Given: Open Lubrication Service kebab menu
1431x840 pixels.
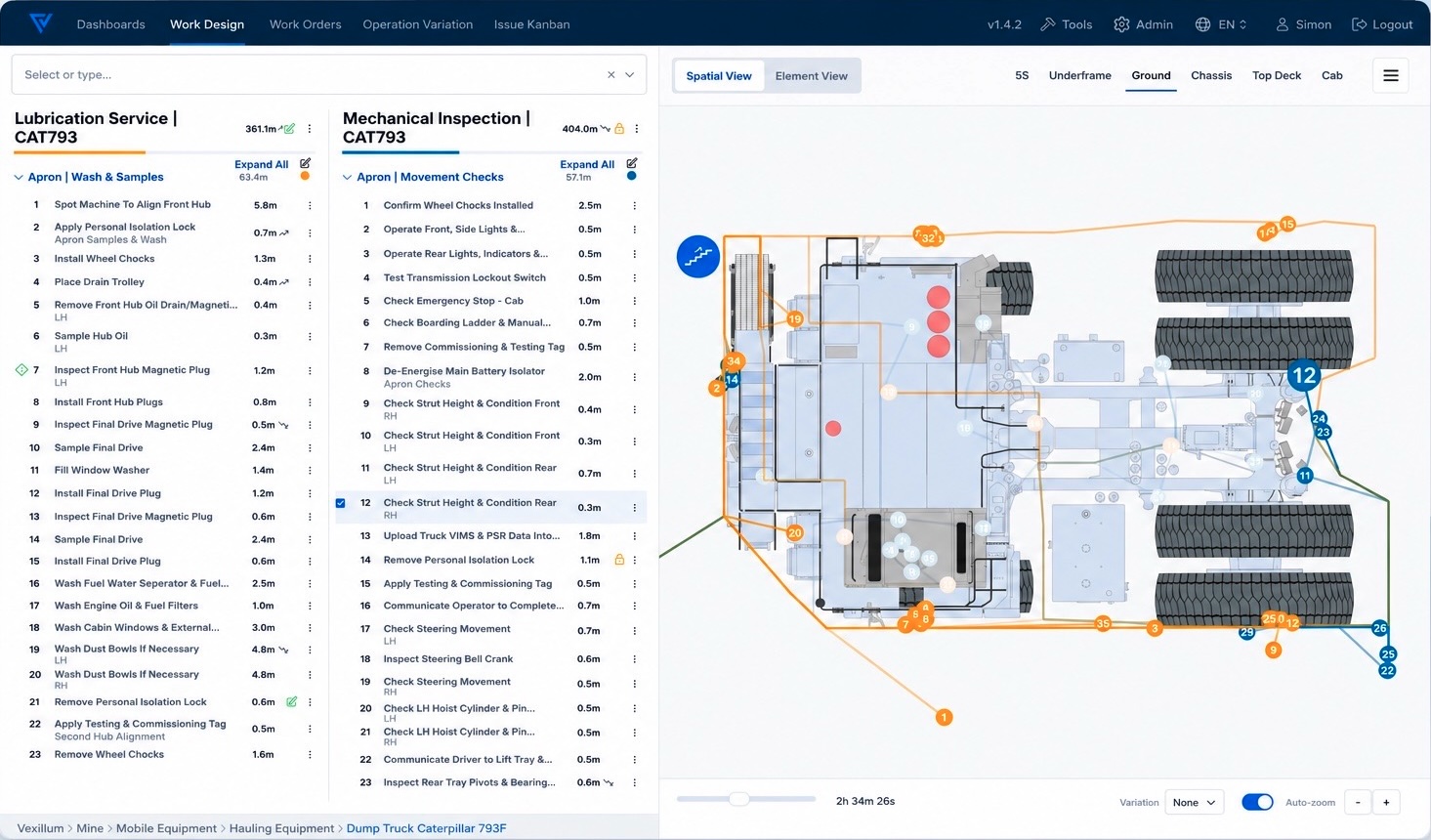Looking at the screenshot, I should pos(310,128).
